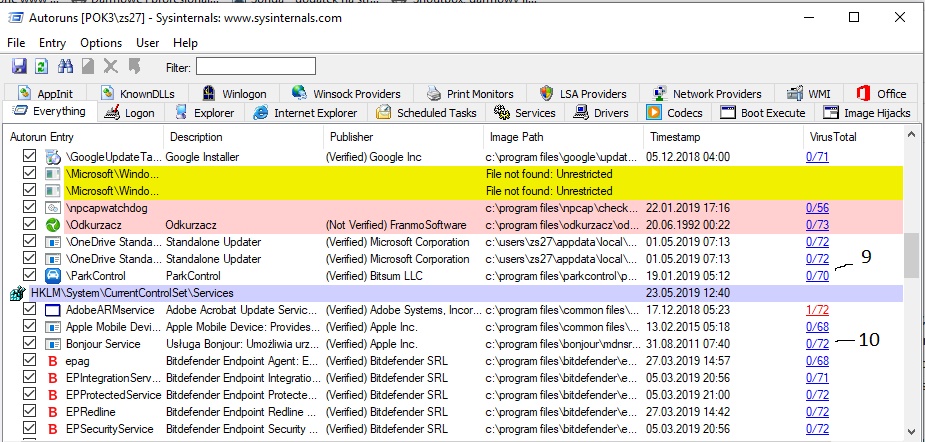This screenshot has height=442, width=925.
Task: Uncheck the AdobeARMservice checkbox
Action: click(x=29, y=310)
